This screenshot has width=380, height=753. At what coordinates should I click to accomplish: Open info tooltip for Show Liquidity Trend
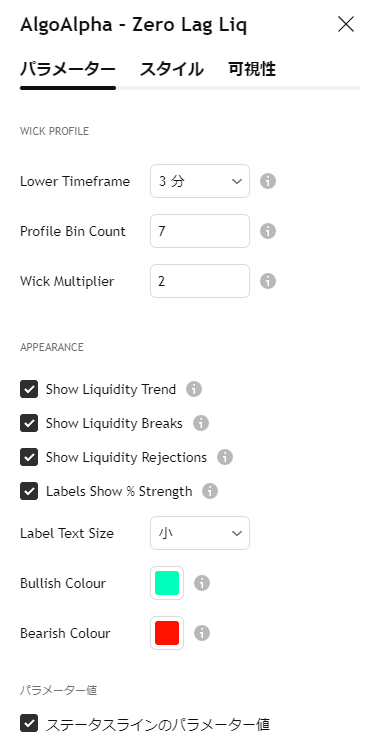(x=194, y=389)
